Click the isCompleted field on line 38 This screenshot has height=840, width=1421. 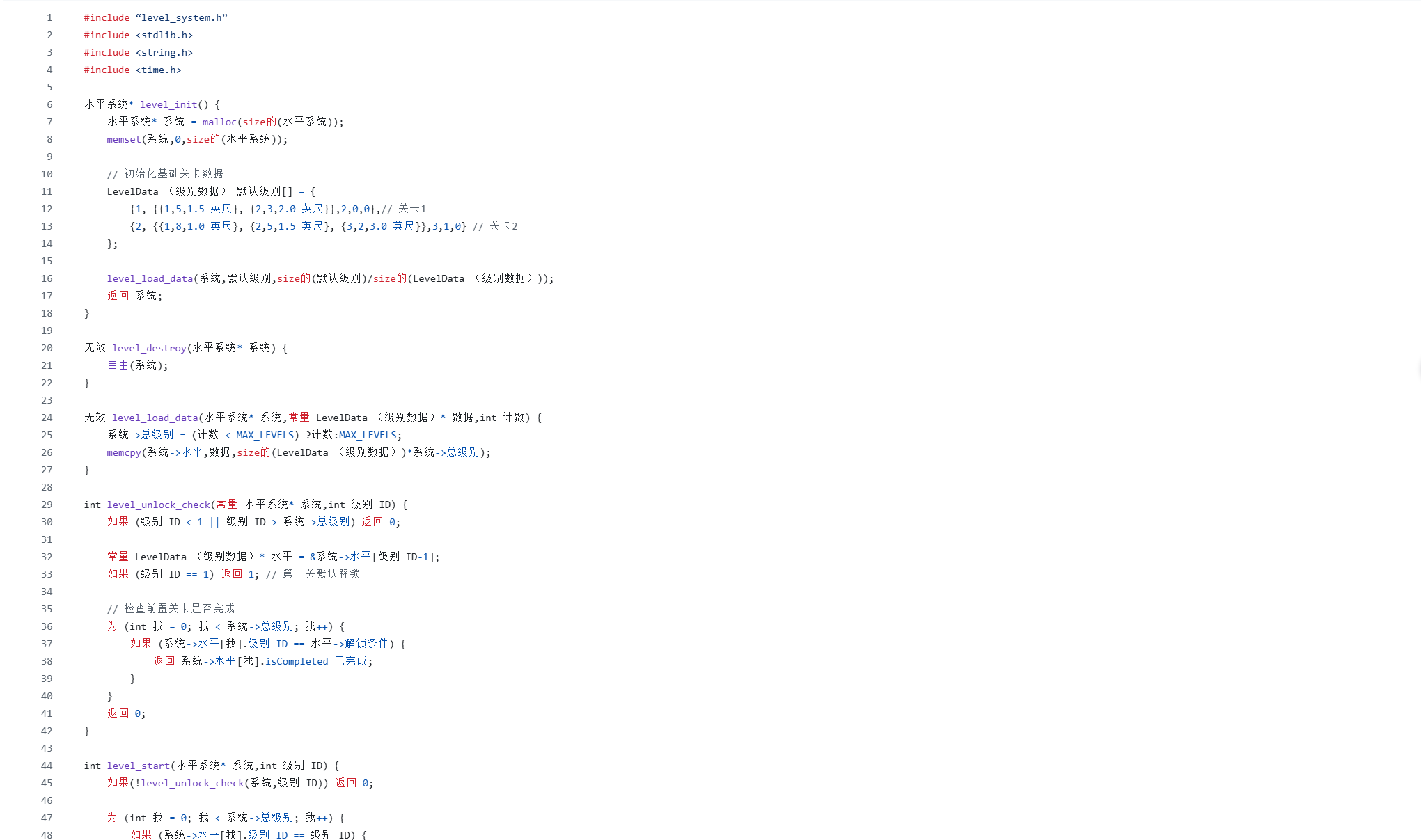[x=296, y=661]
